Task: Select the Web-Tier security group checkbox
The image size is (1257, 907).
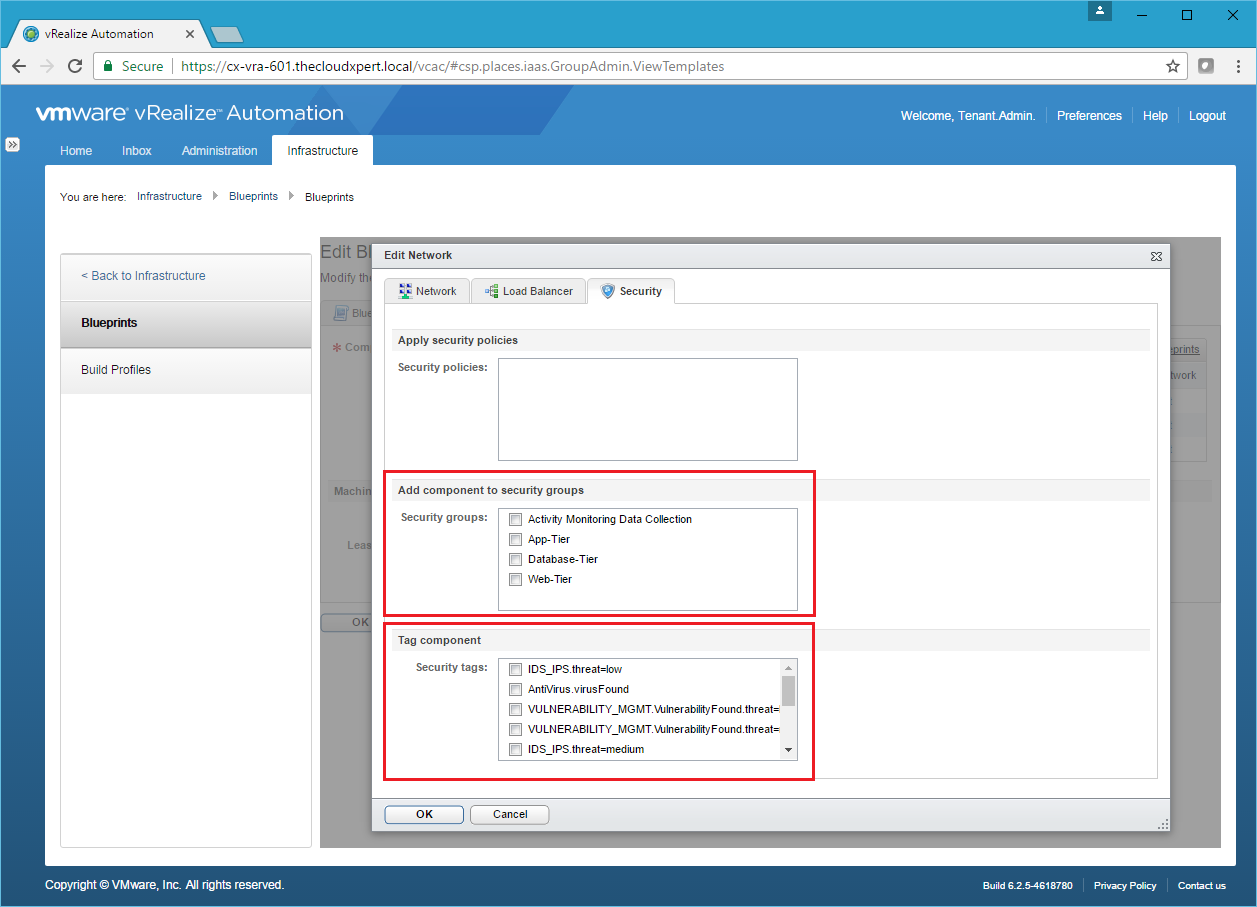Action: point(515,580)
